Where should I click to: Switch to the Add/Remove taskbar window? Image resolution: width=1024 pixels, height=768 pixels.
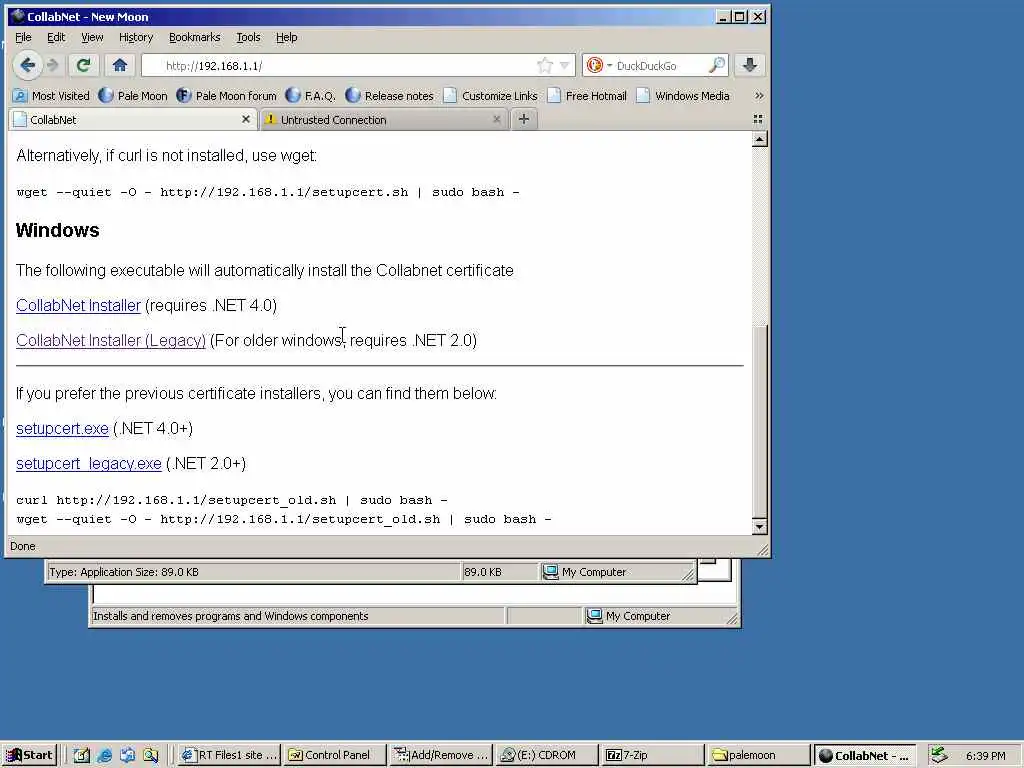pos(442,756)
